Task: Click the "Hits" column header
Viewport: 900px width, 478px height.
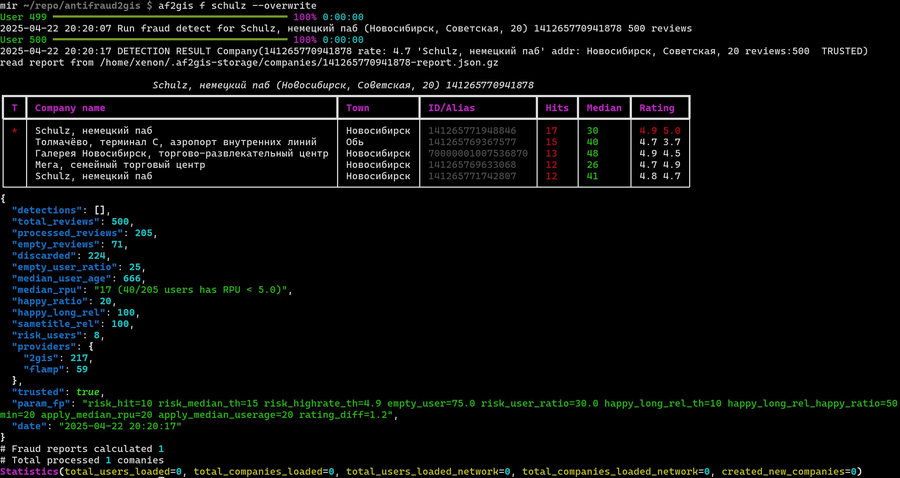Action: 557,108
